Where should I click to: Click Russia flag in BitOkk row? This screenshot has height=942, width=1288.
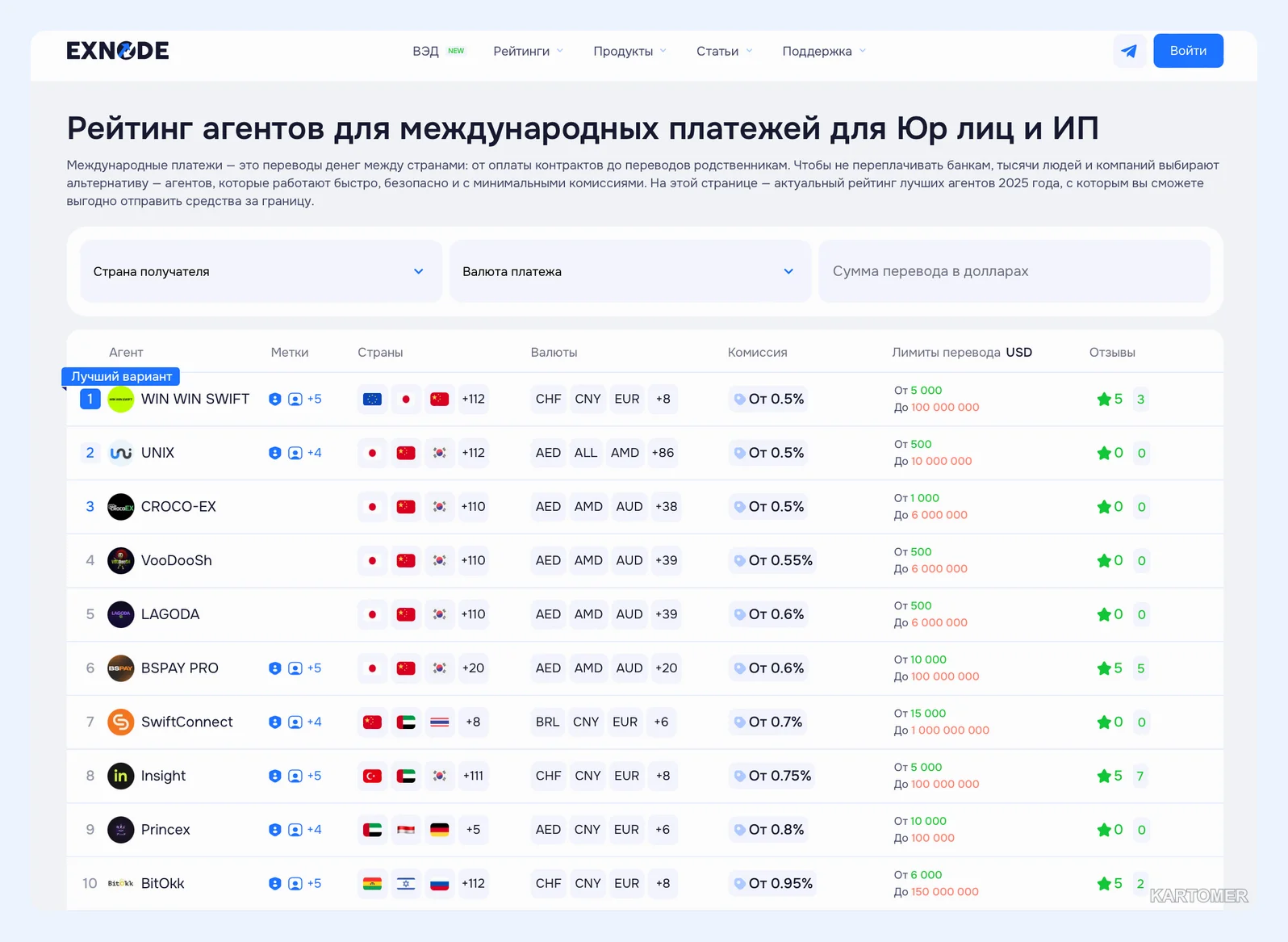(x=439, y=883)
